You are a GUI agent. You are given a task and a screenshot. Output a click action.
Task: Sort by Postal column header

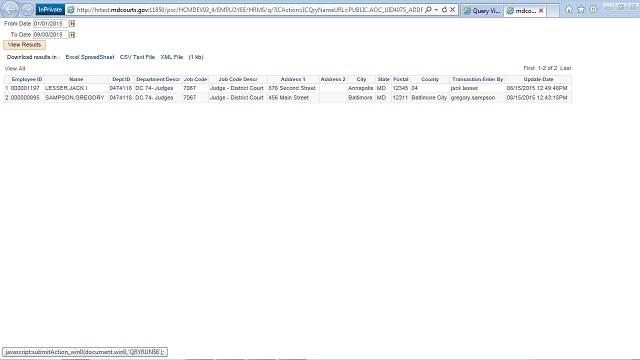click(401, 79)
